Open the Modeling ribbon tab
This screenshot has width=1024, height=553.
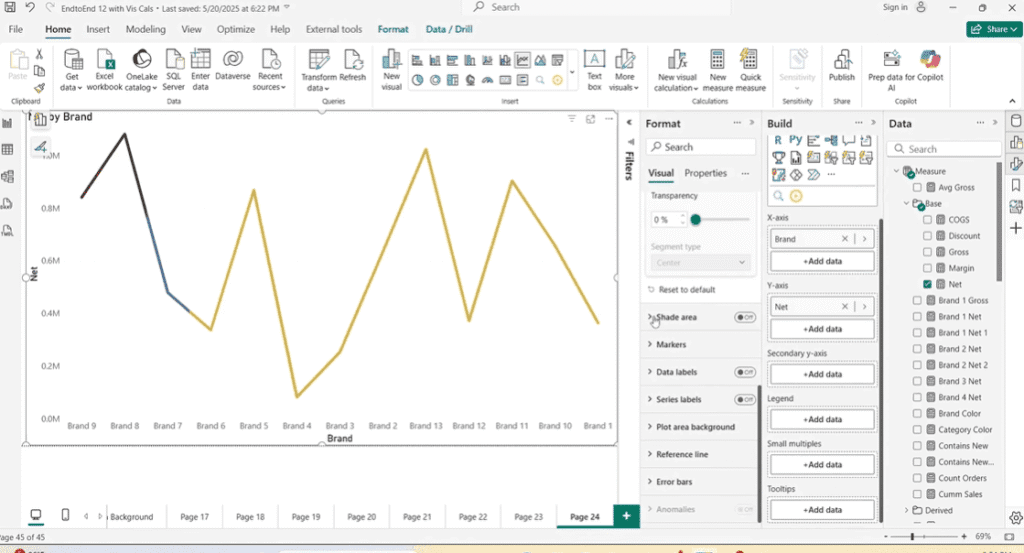click(x=146, y=29)
